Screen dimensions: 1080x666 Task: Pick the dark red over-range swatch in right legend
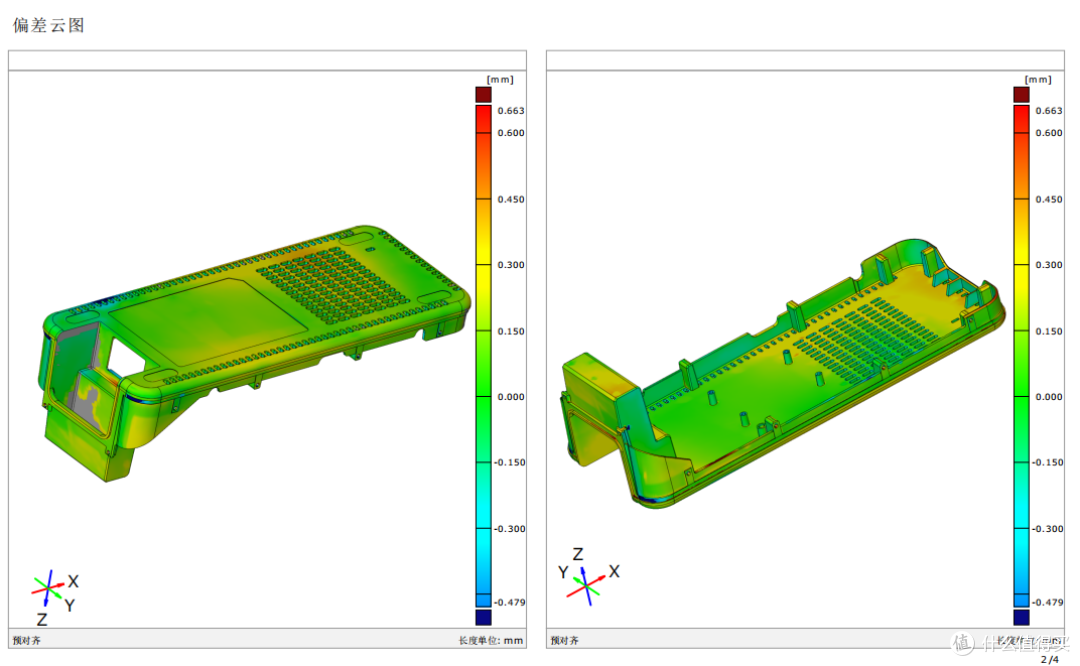click(x=1021, y=94)
